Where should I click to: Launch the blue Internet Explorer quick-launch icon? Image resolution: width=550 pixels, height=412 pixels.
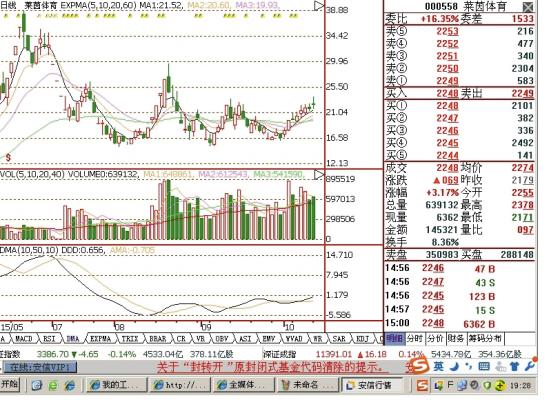click(x=70, y=385)
